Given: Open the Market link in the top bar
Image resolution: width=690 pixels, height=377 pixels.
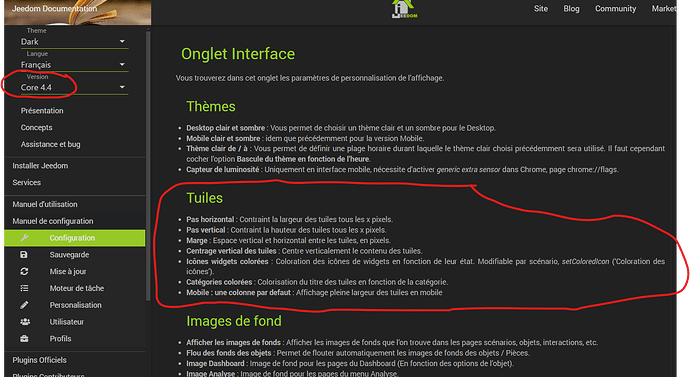Looking at the screenshot, I should [664, 9].
